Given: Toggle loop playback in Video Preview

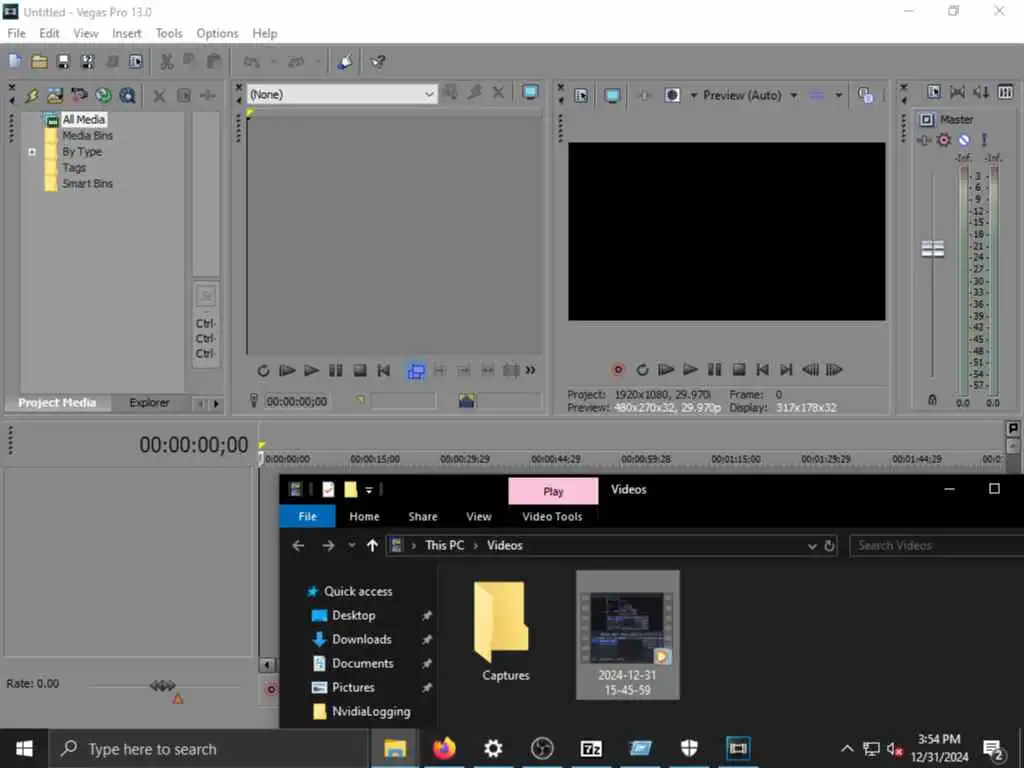Looking at the screenshot, I should tap(642, 370).
